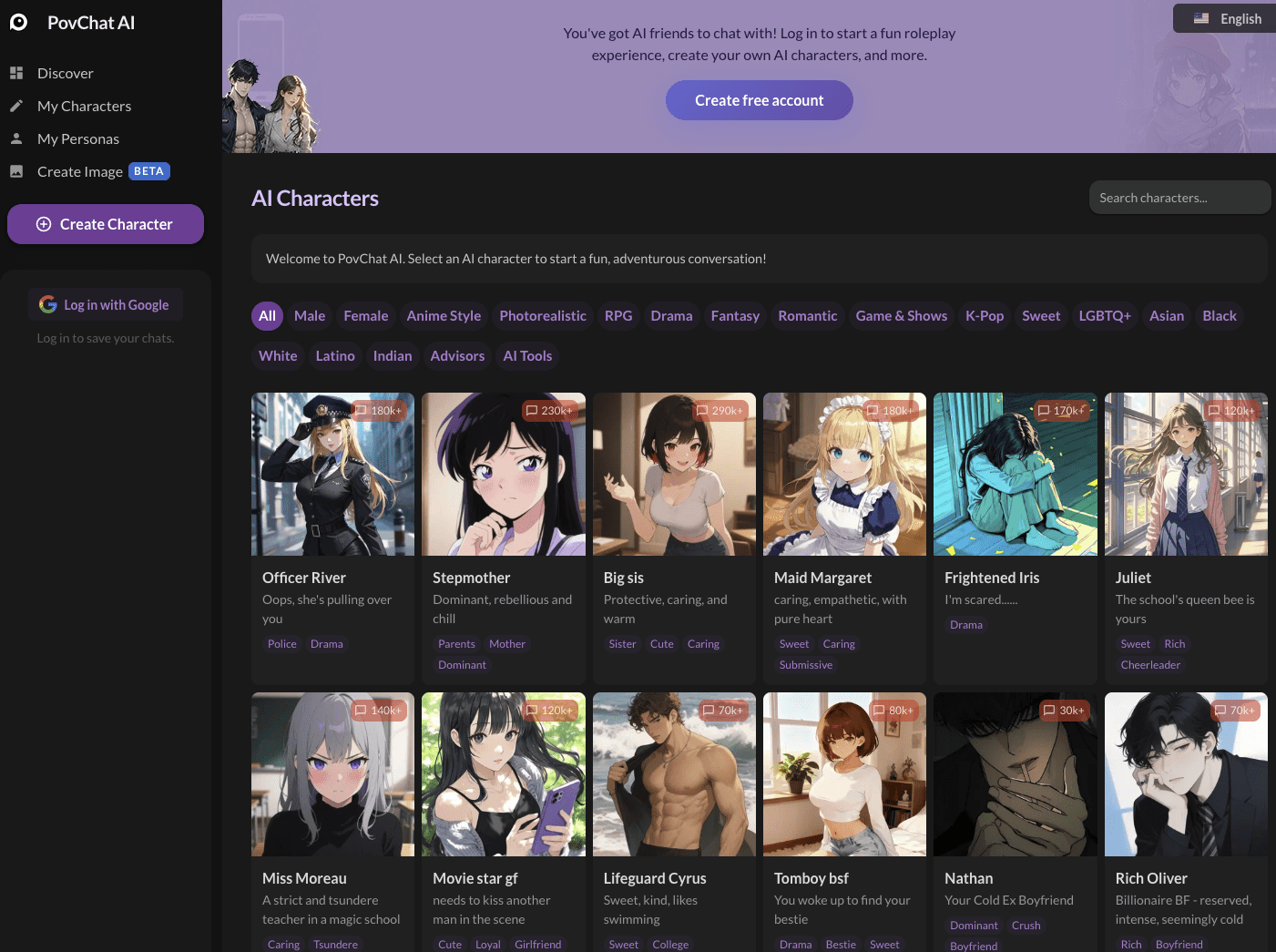Click the Mother tag on Stepmother
The image size is (1276, 952).
click(x=507, y=644)
